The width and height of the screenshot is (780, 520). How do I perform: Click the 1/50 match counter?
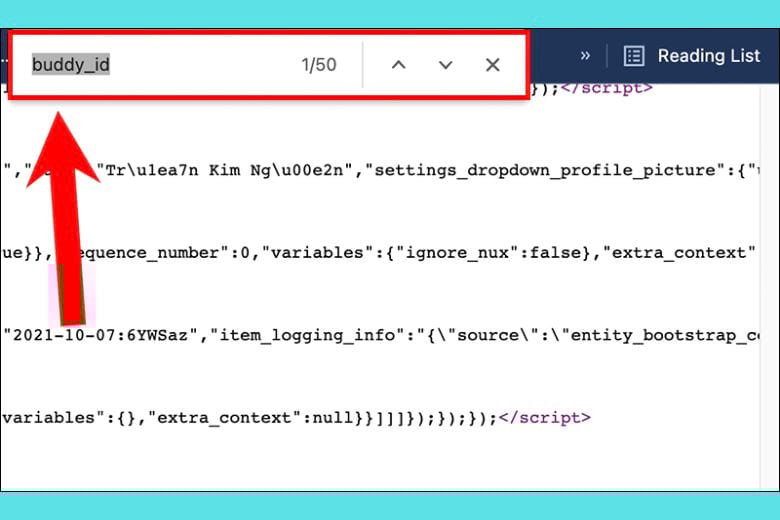[x=319, y=65]
